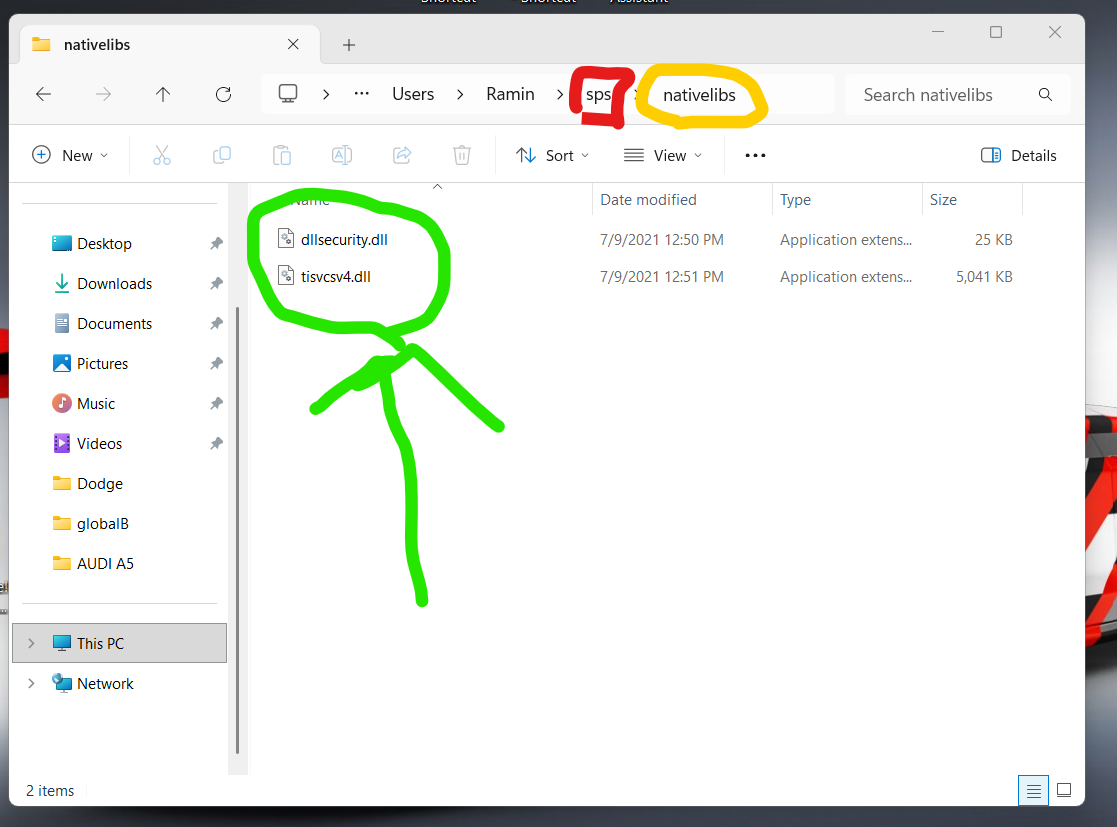1117x827 pixels.
Task: Click the dllsecurity.dll file icon
Action: click(x=286, y=238)
